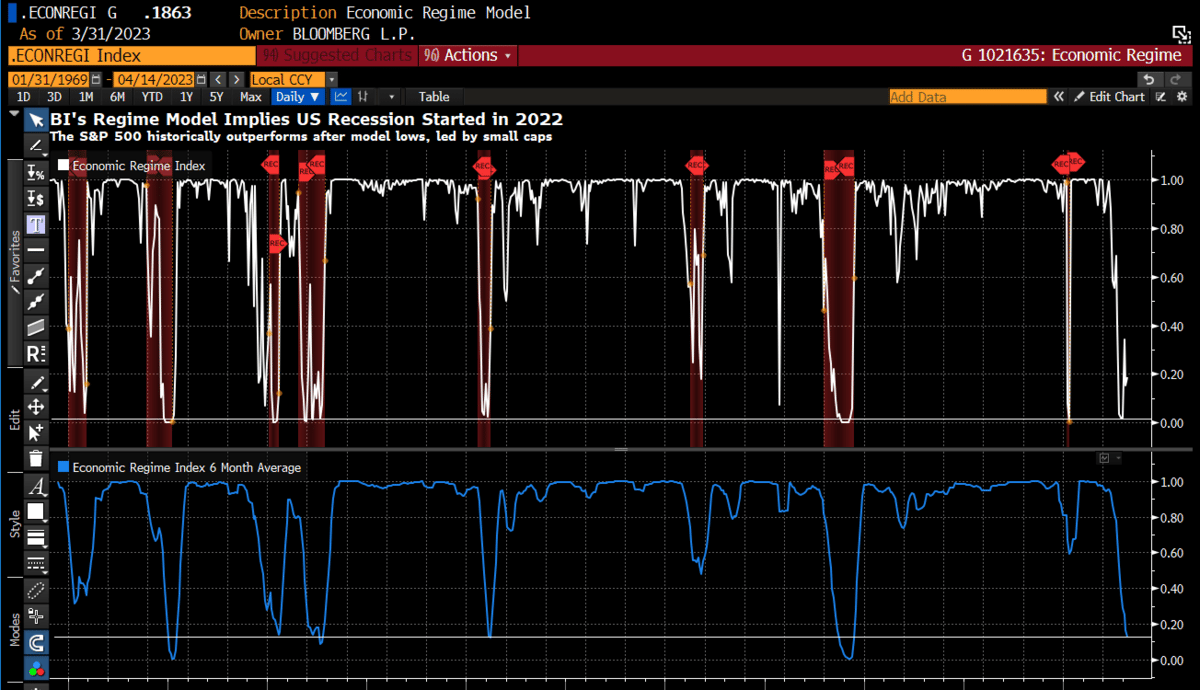Click the start date field 01/31/1969
The image size is (1200, 690).
point(48,79)
